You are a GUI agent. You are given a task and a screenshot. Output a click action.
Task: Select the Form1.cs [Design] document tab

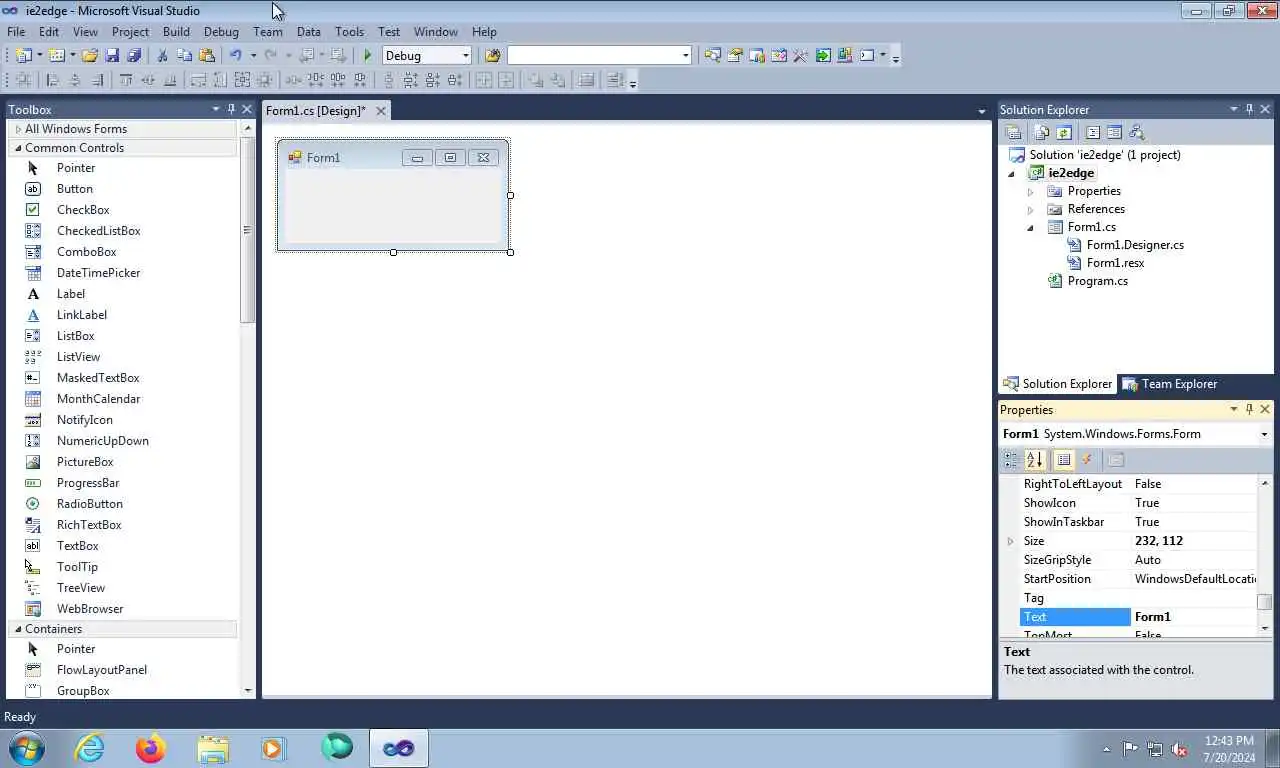coord(316,111)
